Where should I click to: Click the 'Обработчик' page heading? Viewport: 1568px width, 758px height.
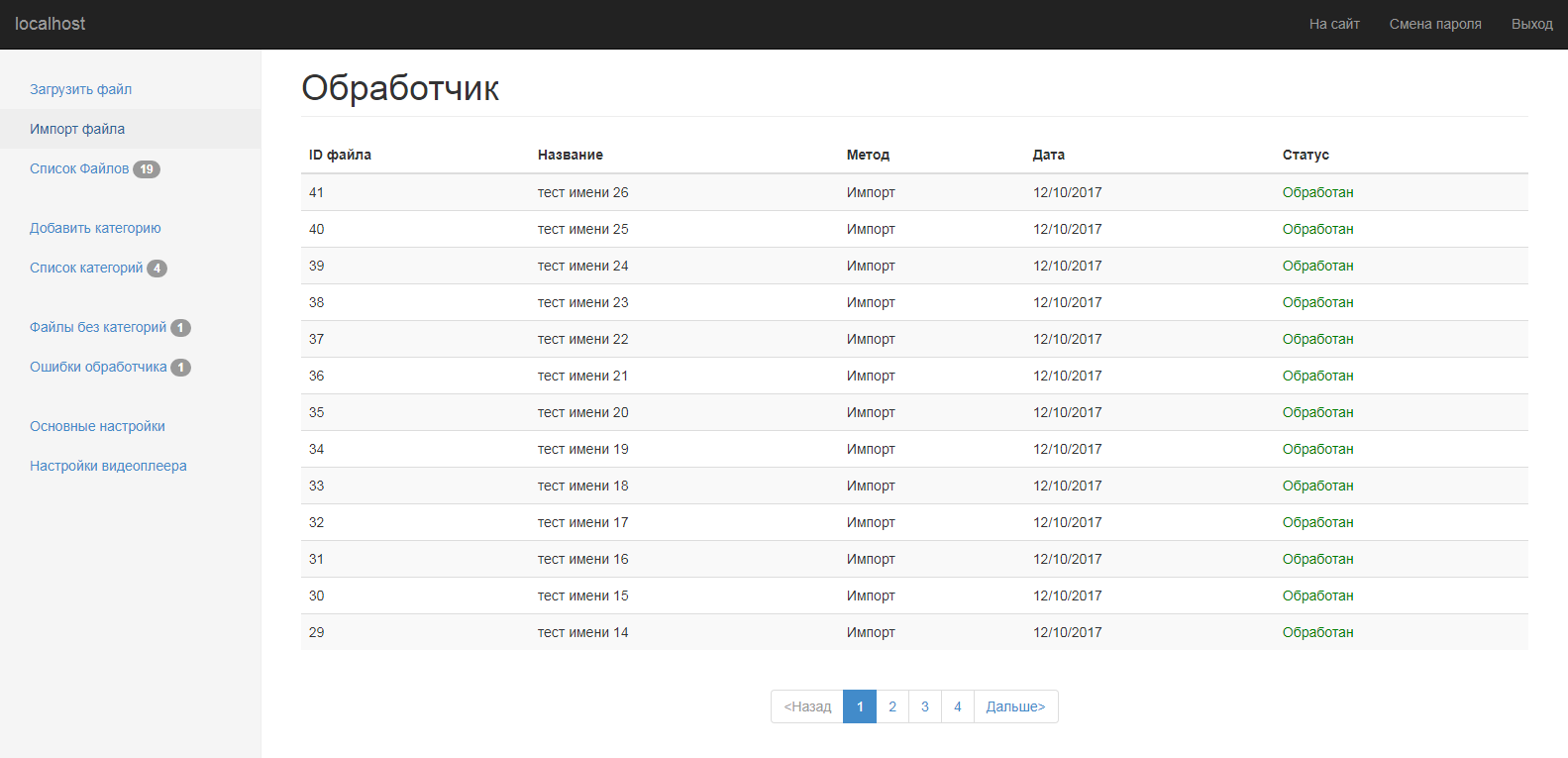click(x=400, y=88)
